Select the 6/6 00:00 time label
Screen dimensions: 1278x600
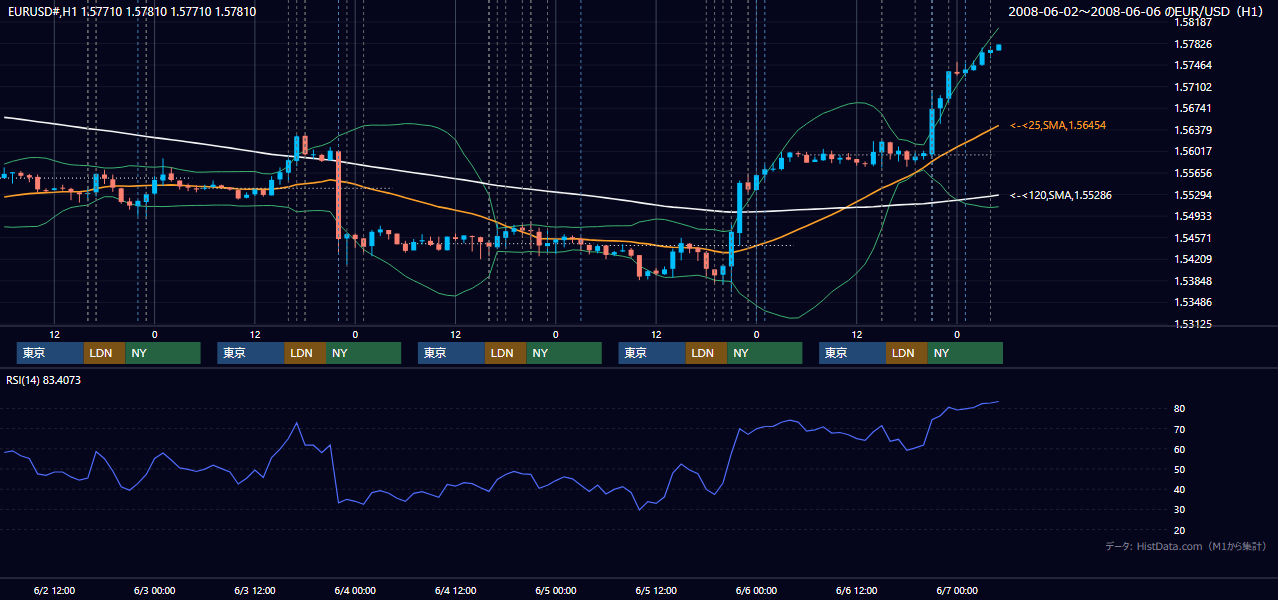[756, 590]
